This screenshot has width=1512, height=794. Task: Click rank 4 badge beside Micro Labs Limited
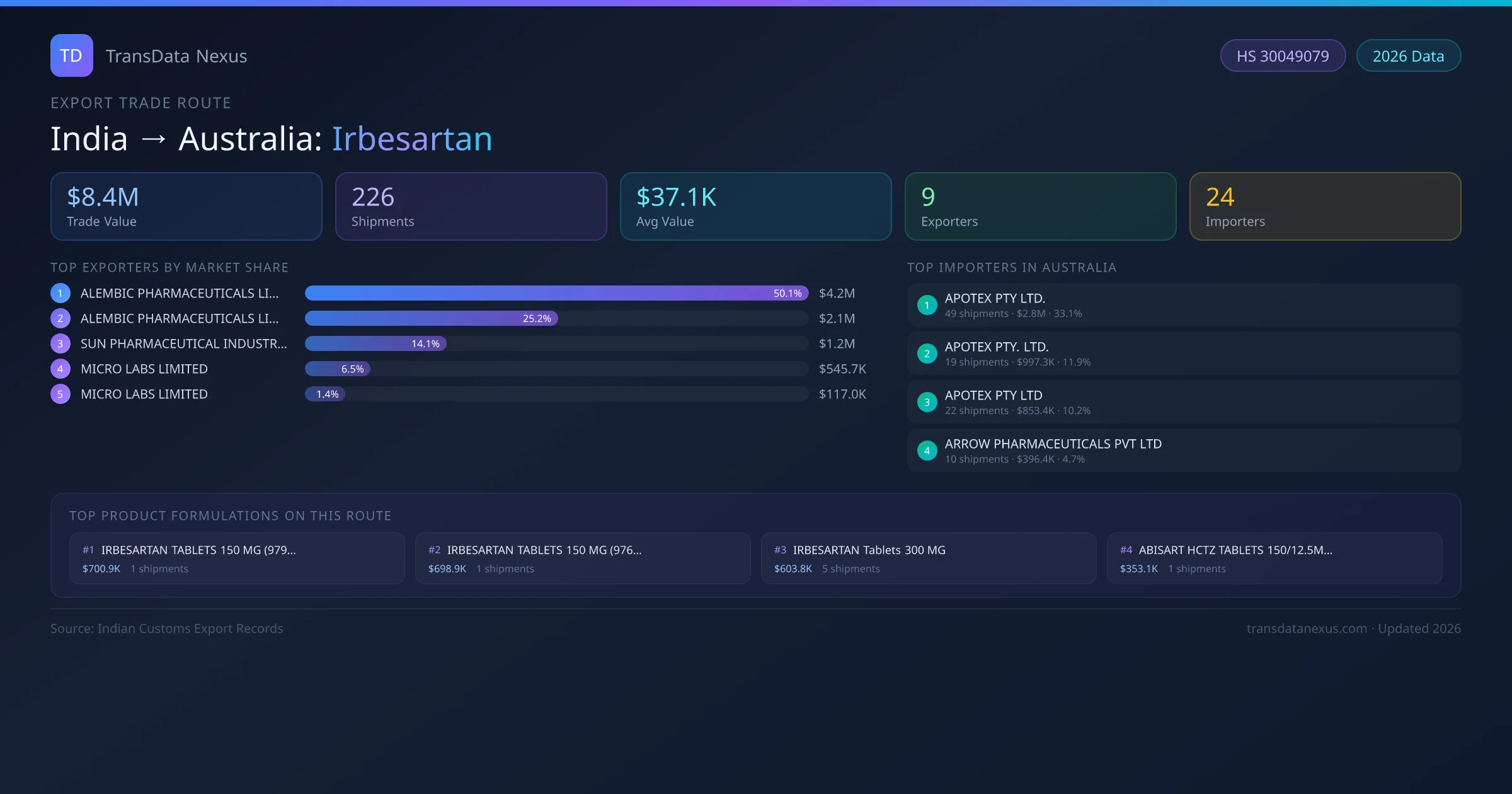60,369
